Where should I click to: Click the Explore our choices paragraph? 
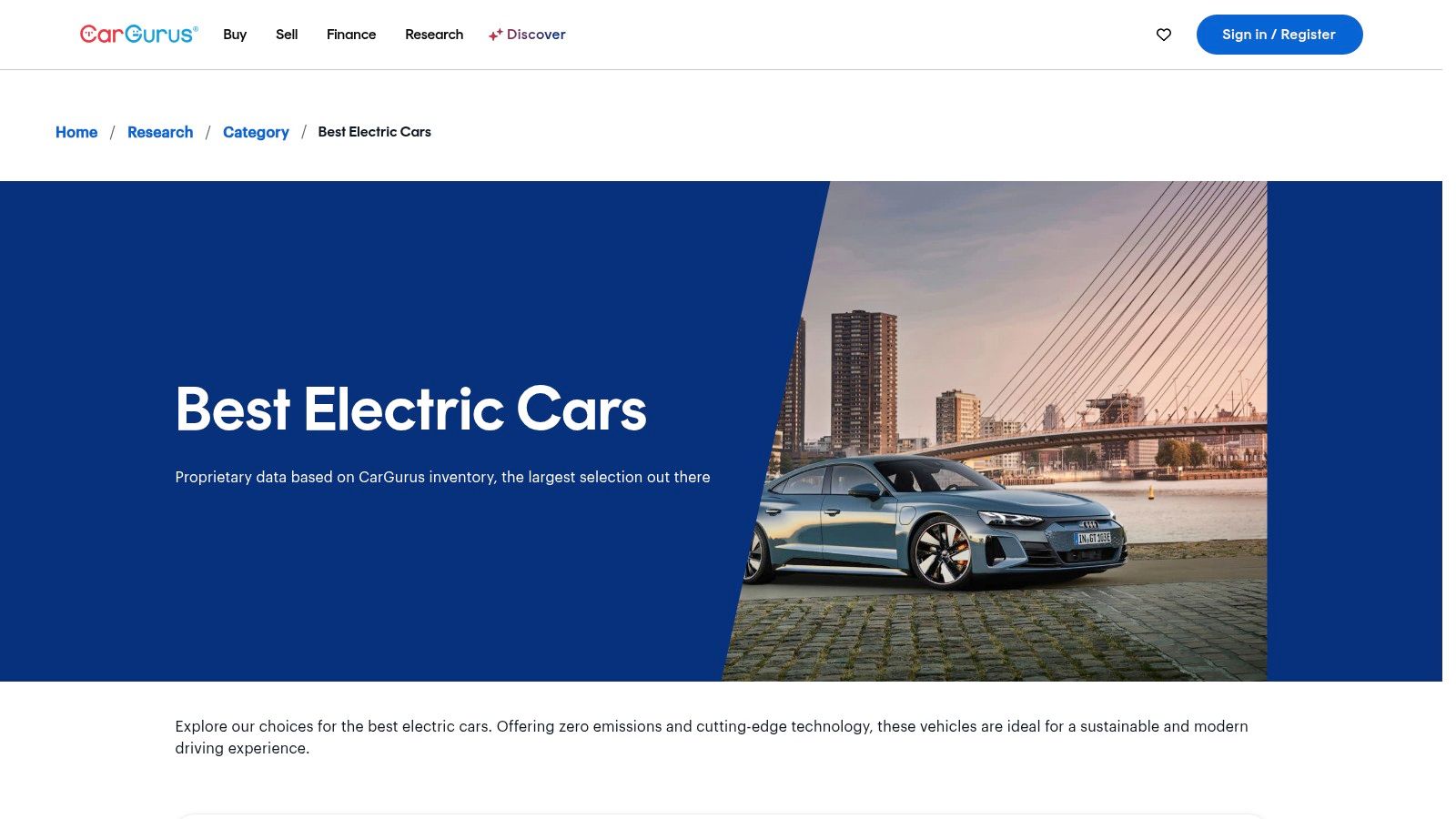712,737
